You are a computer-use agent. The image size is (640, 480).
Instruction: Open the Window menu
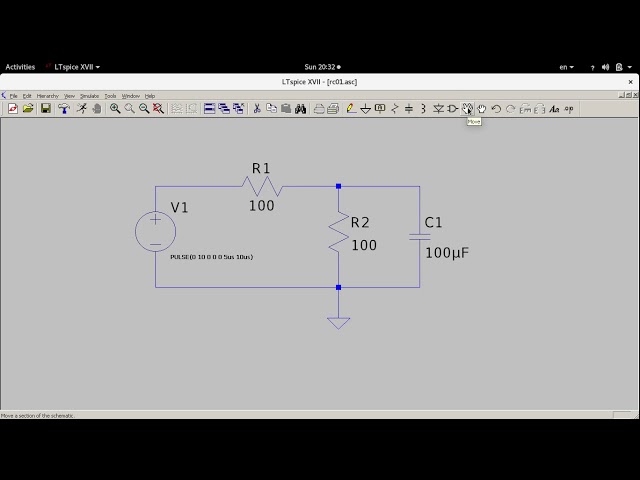131,96
